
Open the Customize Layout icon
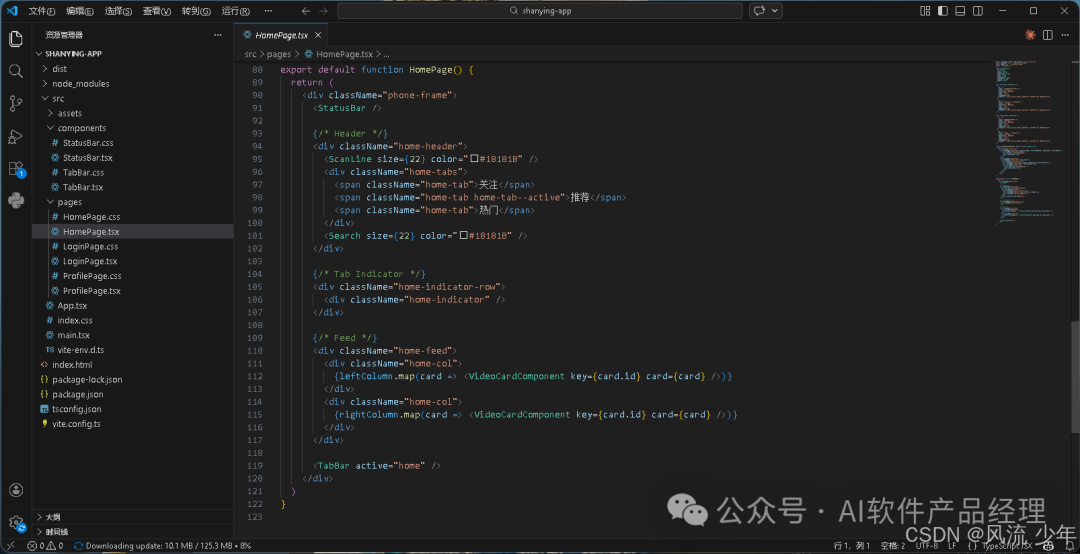pos(925,11)
